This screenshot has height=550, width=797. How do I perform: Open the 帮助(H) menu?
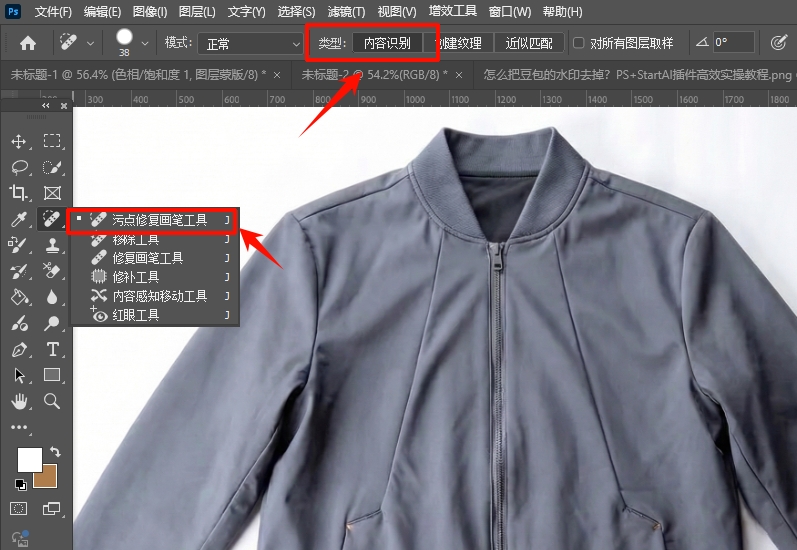[563, 11]
